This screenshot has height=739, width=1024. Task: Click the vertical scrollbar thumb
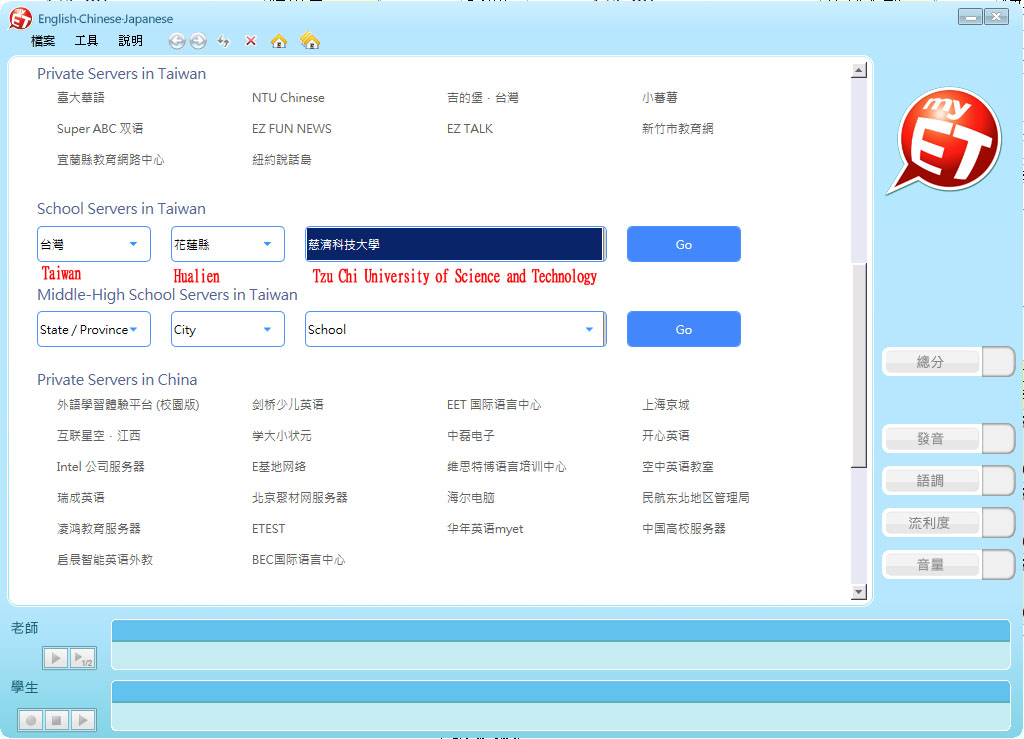[x=859, y=364]
